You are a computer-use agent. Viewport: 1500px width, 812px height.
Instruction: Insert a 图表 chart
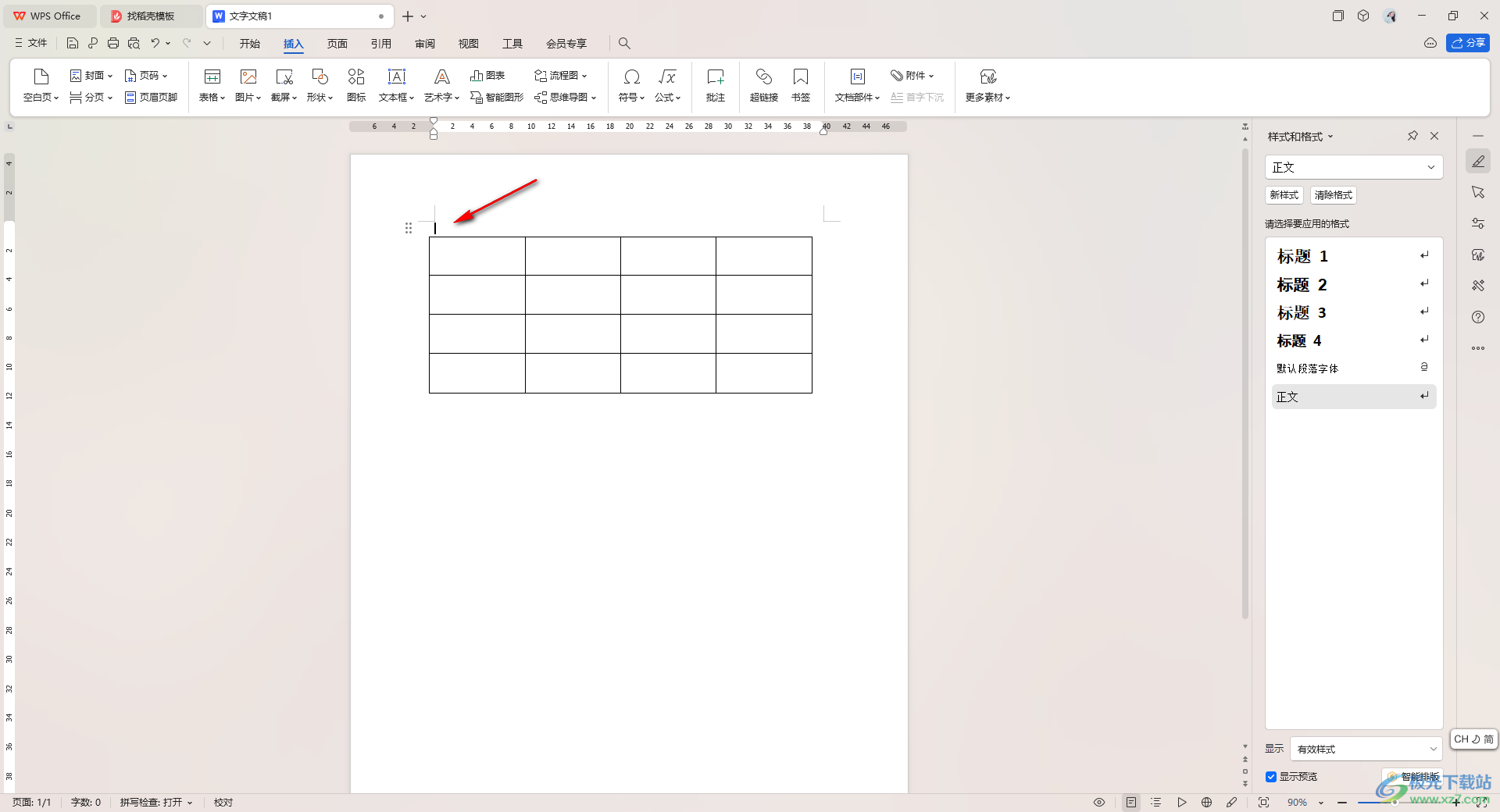tap(487, 76)
